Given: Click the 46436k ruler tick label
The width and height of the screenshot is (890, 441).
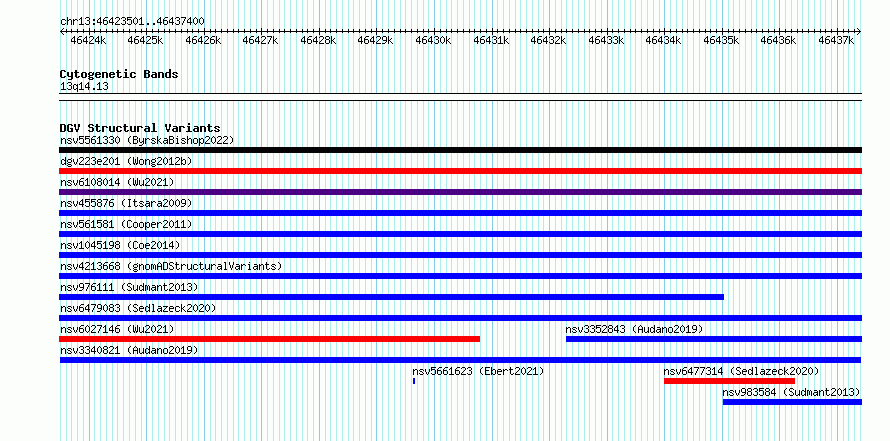Looking at the screenshot, I should (779, 40).
